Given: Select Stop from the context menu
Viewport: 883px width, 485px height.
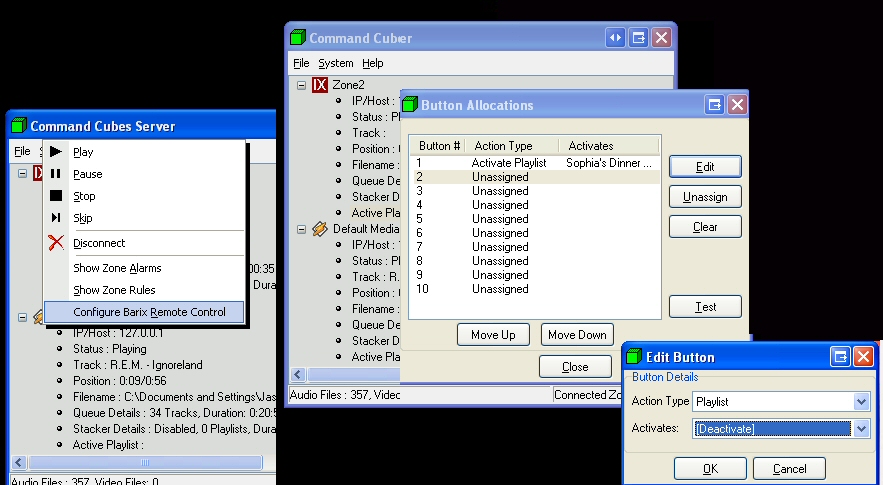Looking at the screenshot, I should click(84, 196).
